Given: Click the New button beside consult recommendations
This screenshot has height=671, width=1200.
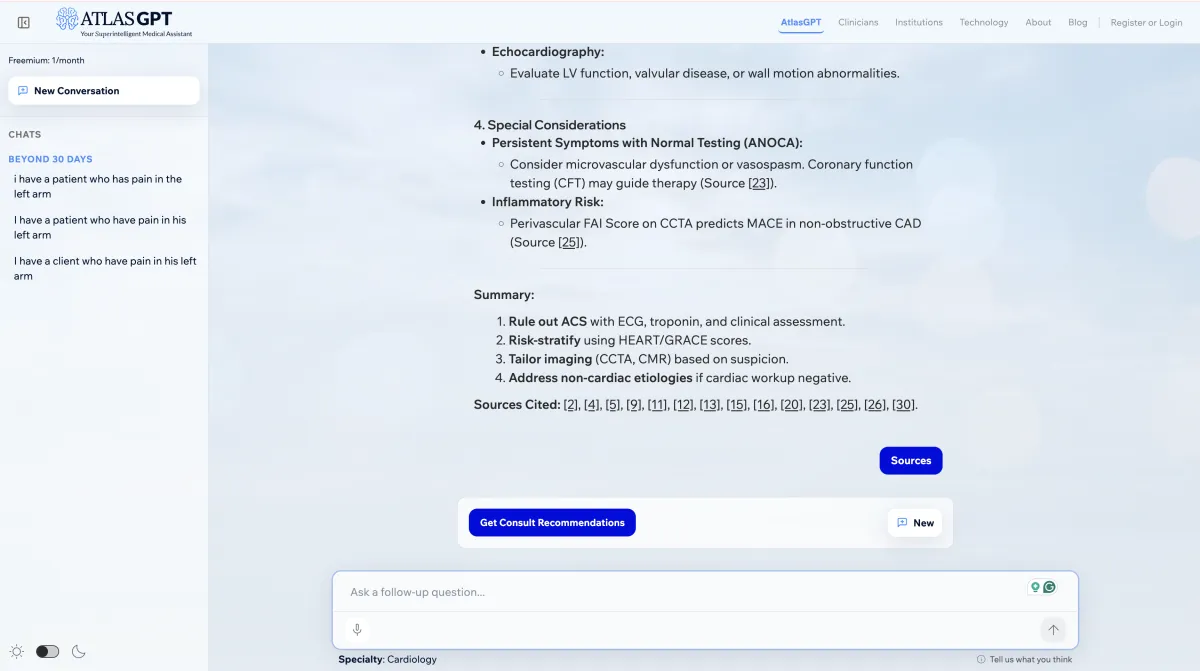Looking at the screenshot, I should 915,522.
